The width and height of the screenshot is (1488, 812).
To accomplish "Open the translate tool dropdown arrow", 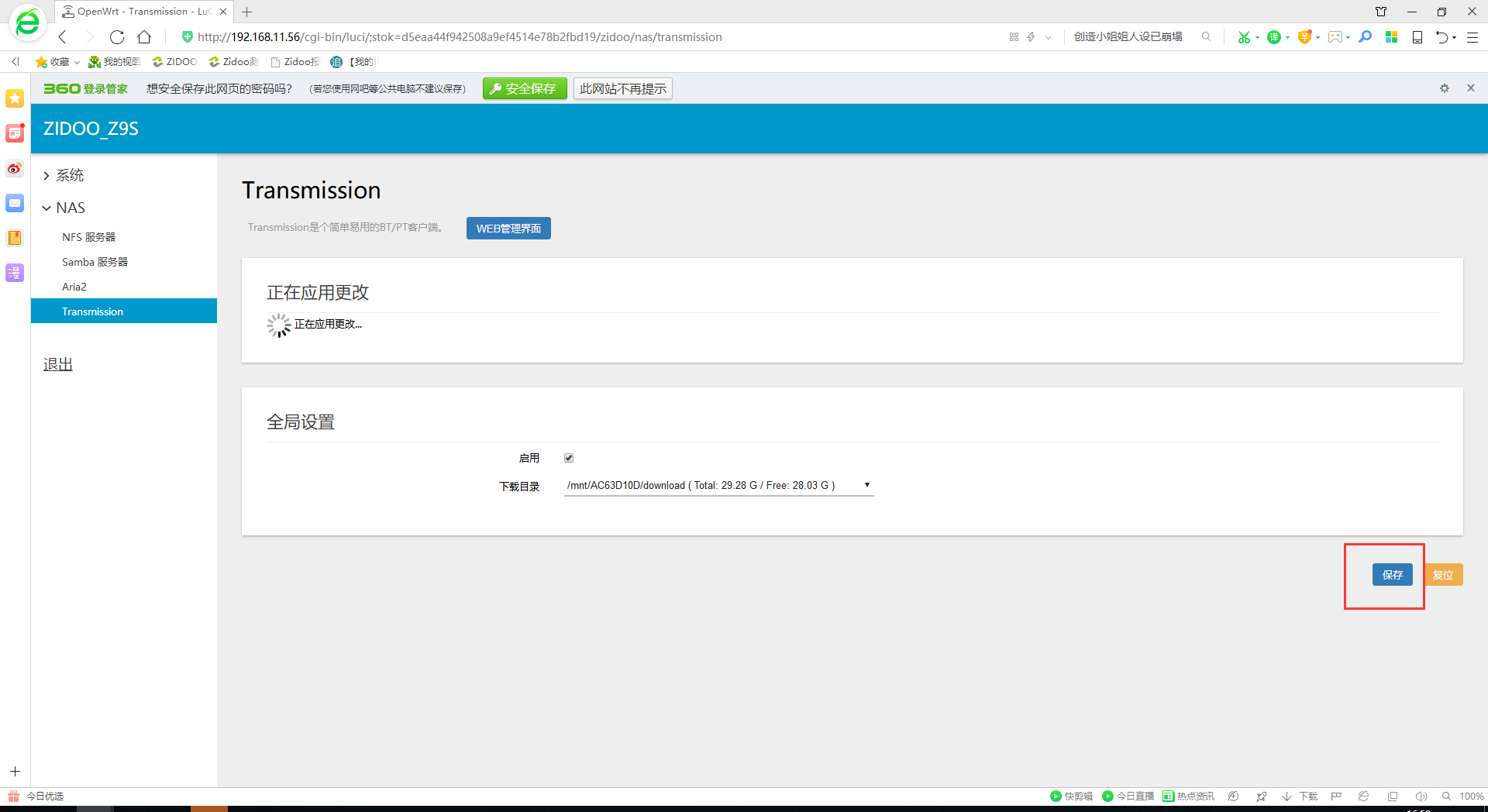I will point(1287,37).
